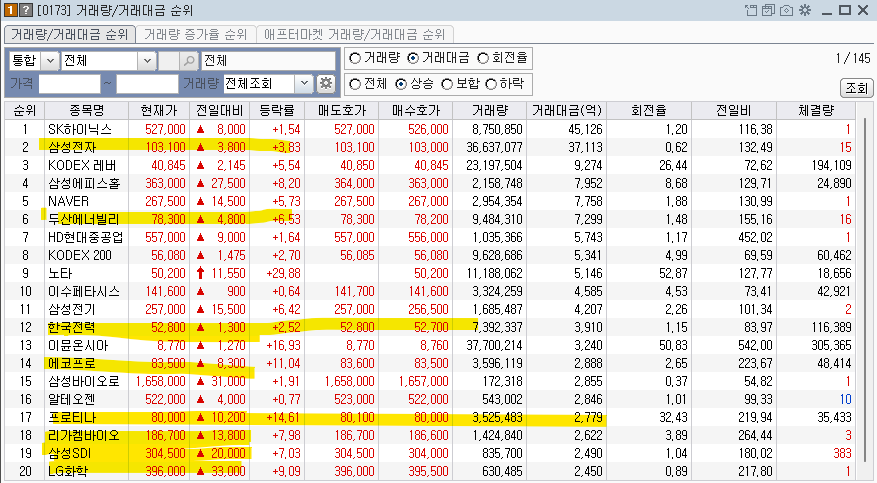Select 노타 stock name

(60, 273)
